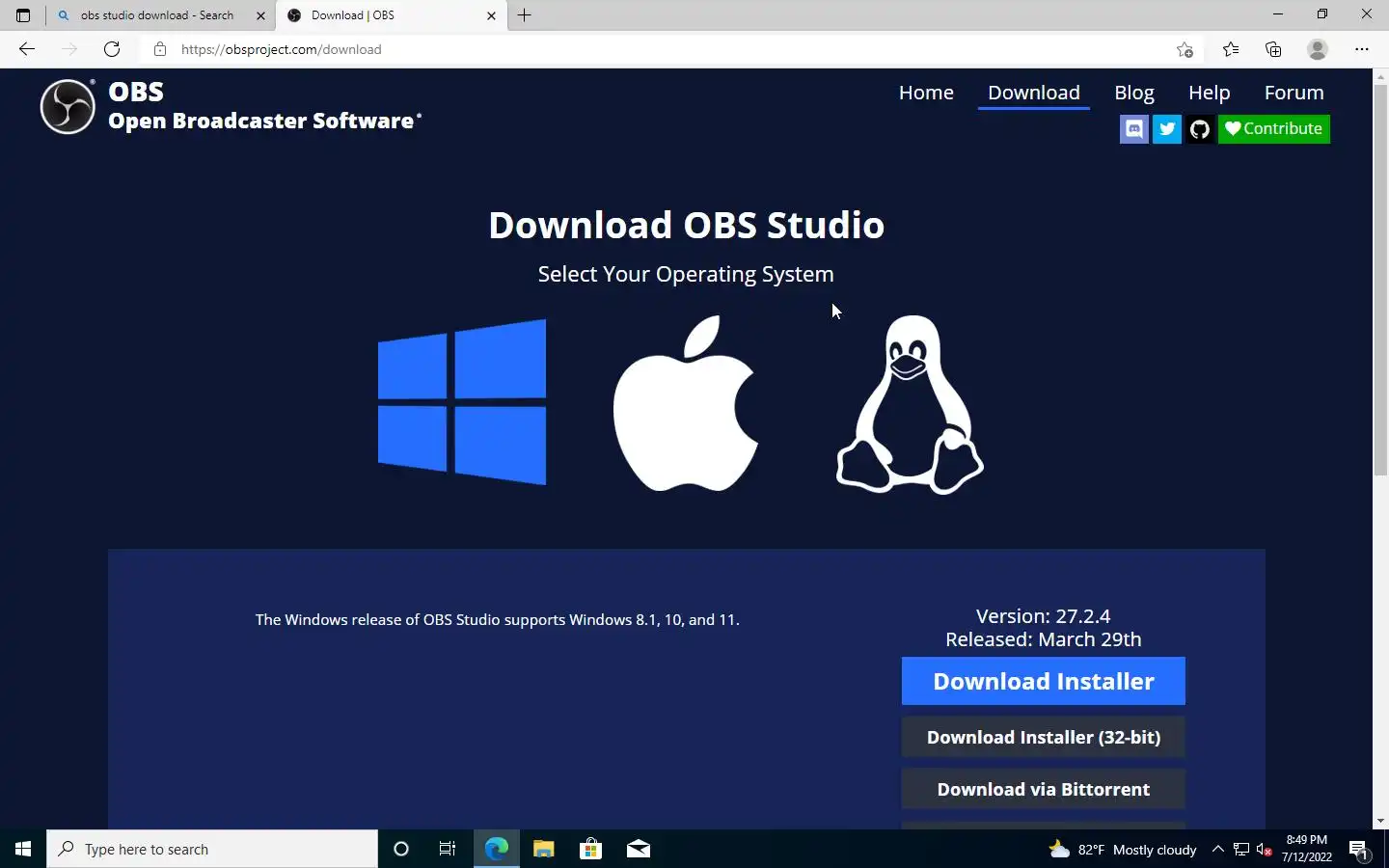Click the Windows release support description text

point(498,619)
